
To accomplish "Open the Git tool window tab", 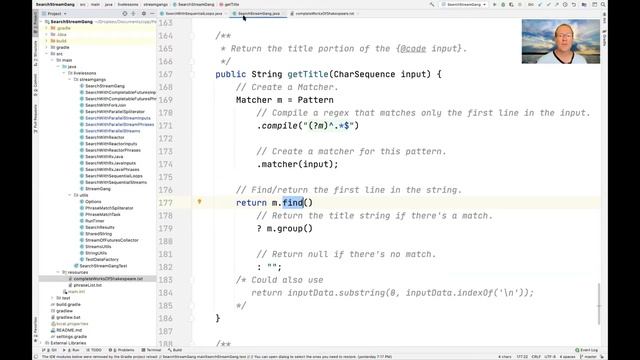I will pyautogui.click(x=49, y=350).
